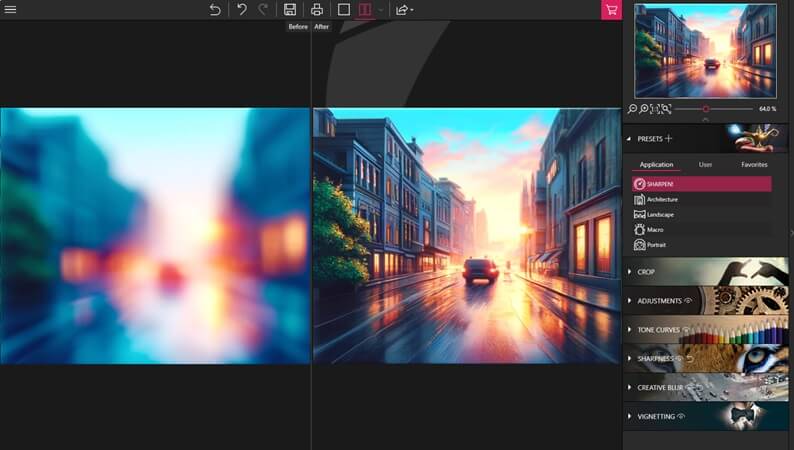Choose the SHARPEN! preset
The image size is (794, 450).
pos(702,184)
